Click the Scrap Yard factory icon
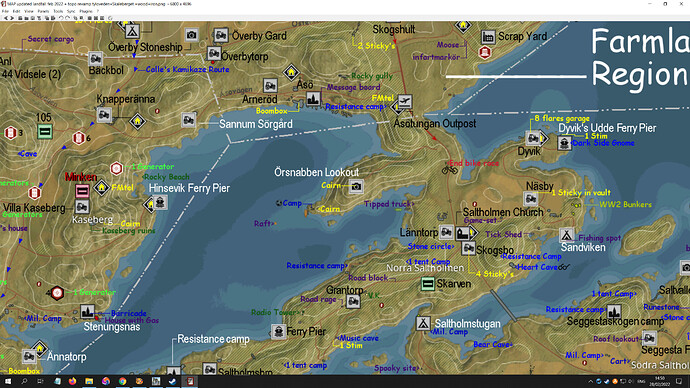690x388 pixels. (x=488, y=37)
